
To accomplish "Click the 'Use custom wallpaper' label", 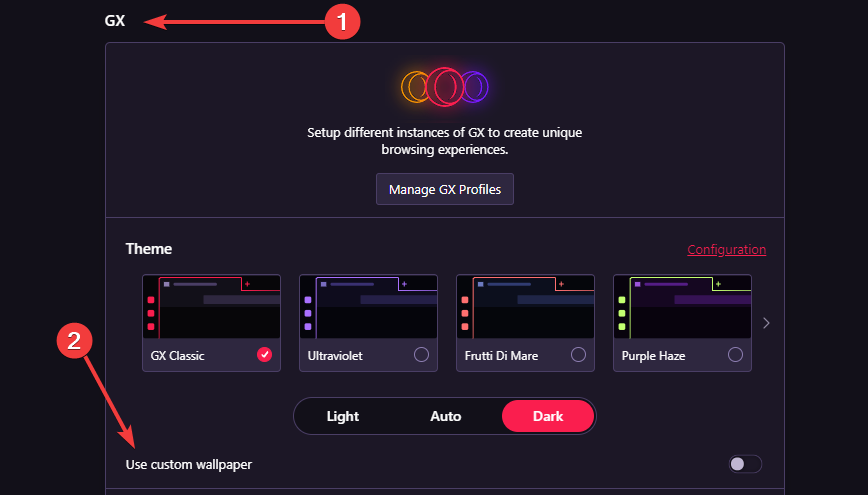I will click(189, 465).
